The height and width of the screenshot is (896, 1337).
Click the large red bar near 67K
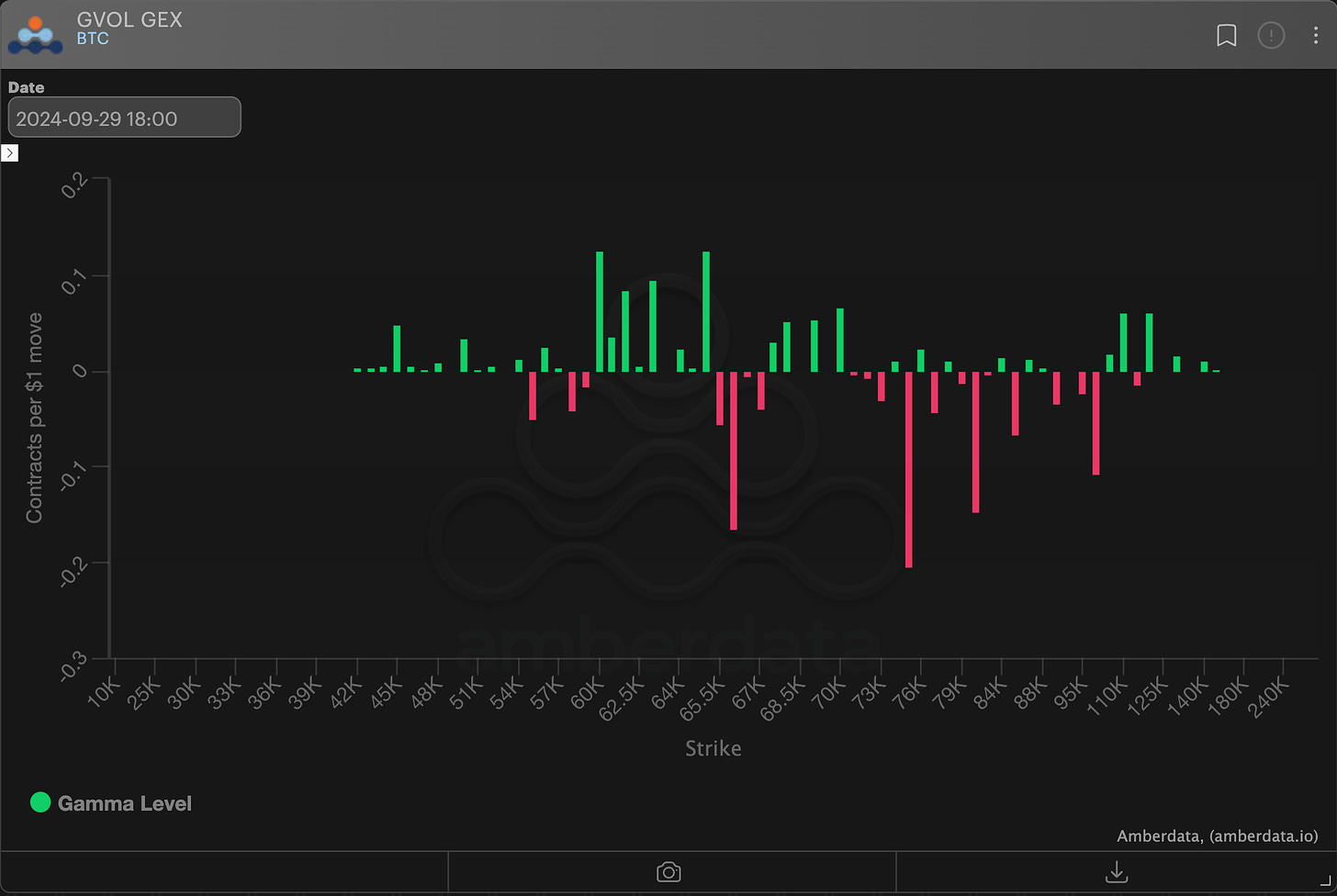coord(734,451)
